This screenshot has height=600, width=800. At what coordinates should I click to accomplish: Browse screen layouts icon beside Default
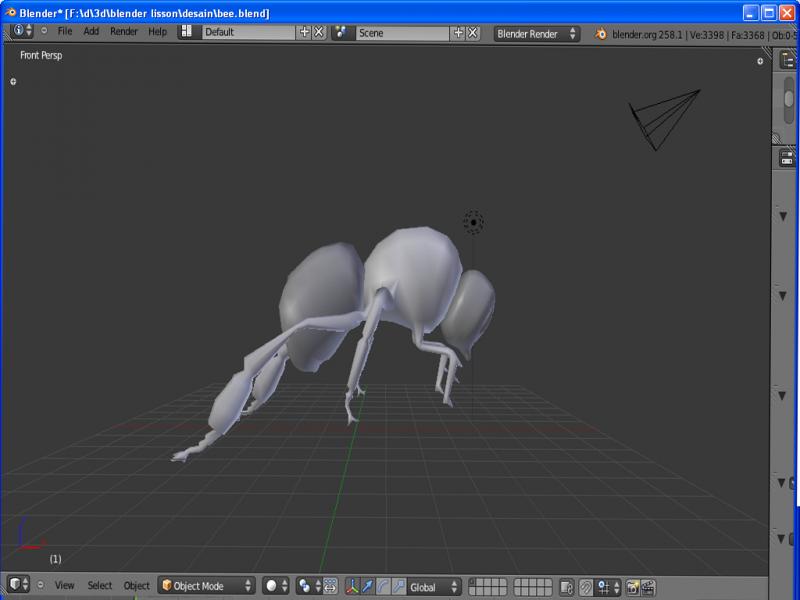(x=187, y=32)
